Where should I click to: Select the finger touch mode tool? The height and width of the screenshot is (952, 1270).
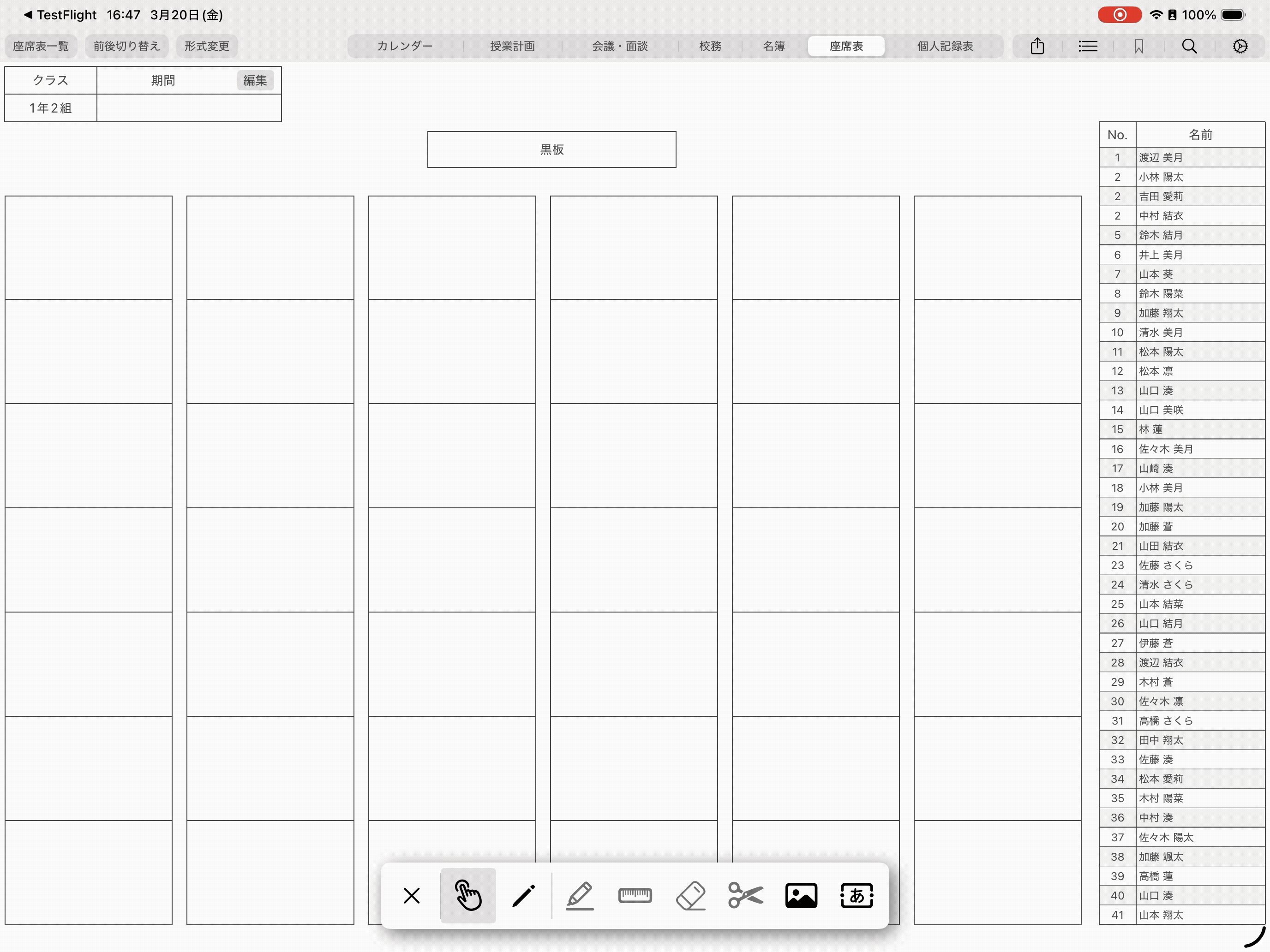pos(468,895)
